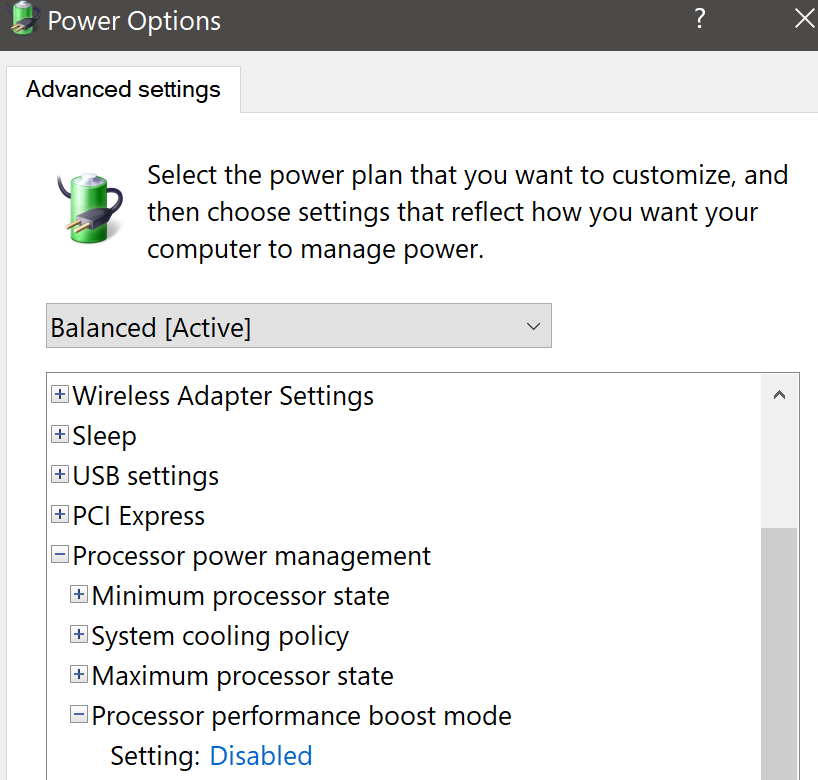Expand Wireless Adapter Settings node

60,394
